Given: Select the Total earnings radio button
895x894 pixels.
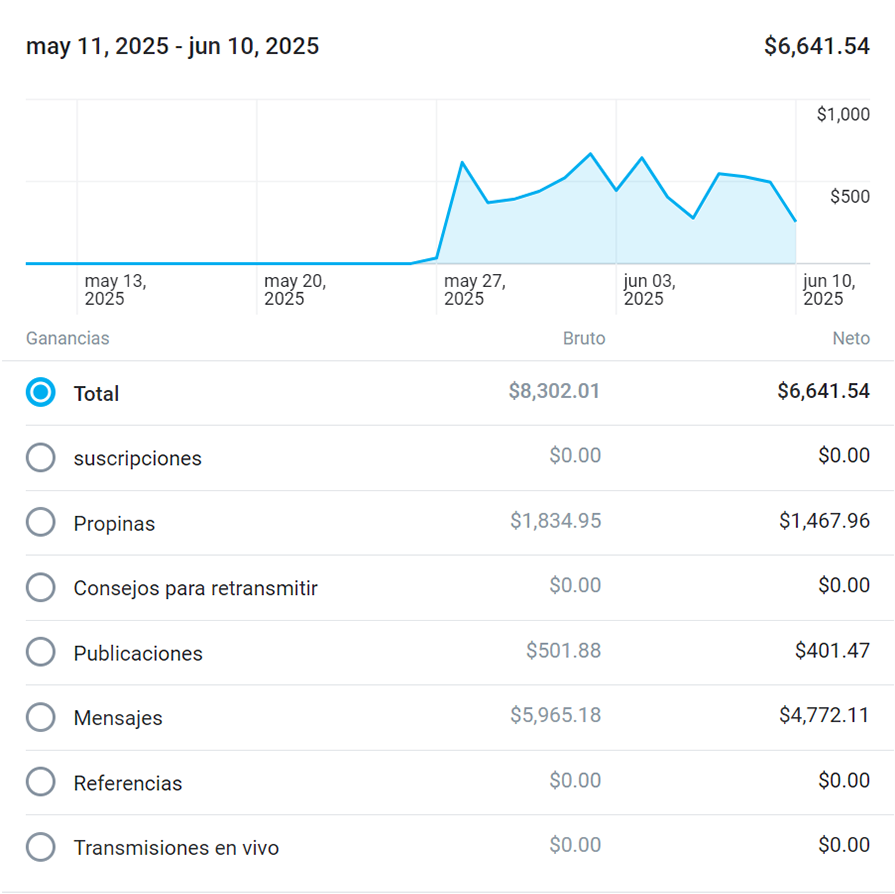Looking at the screenshot, I should click(40, 393).
